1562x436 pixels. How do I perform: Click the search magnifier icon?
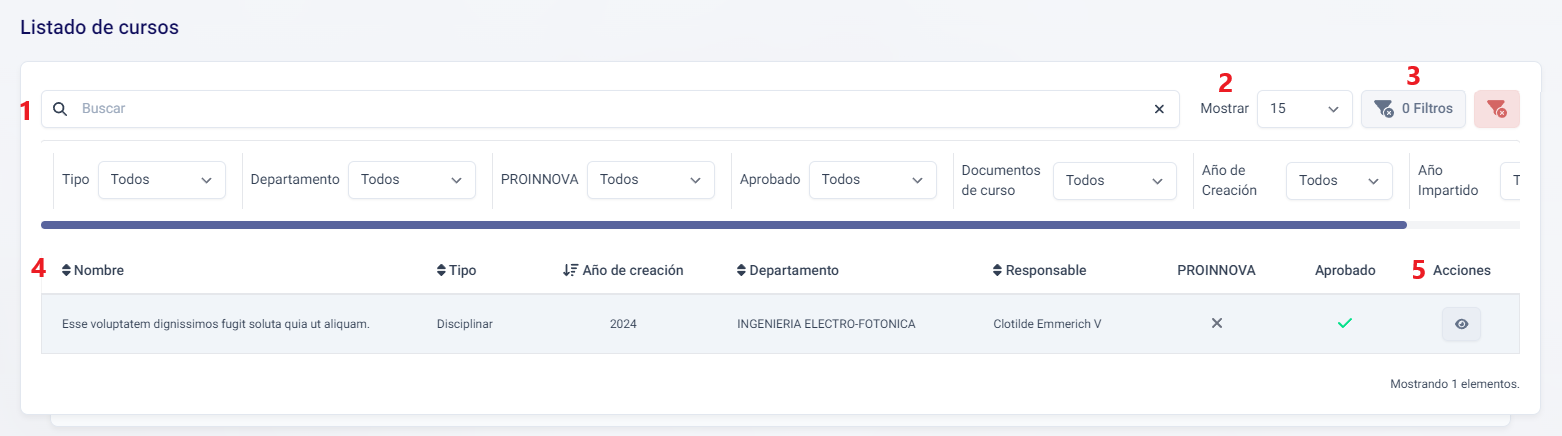pos(60,109)
